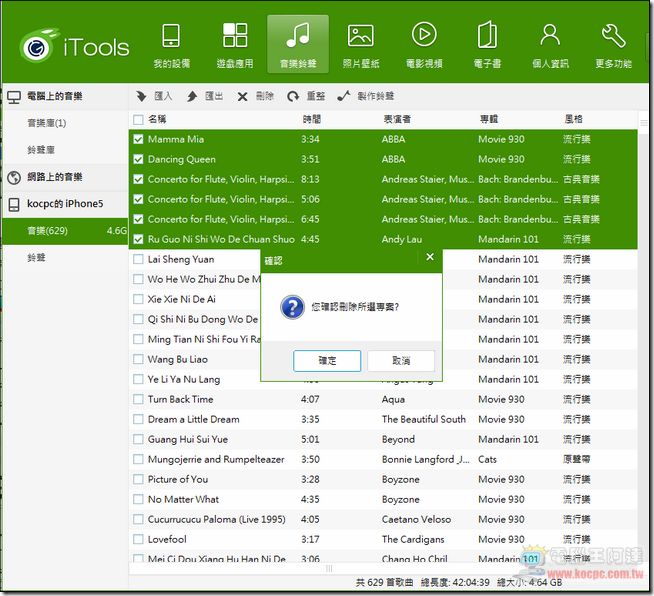Click the globe icon for online music
This screenshot has width=654, height=596.
[14, 178]
